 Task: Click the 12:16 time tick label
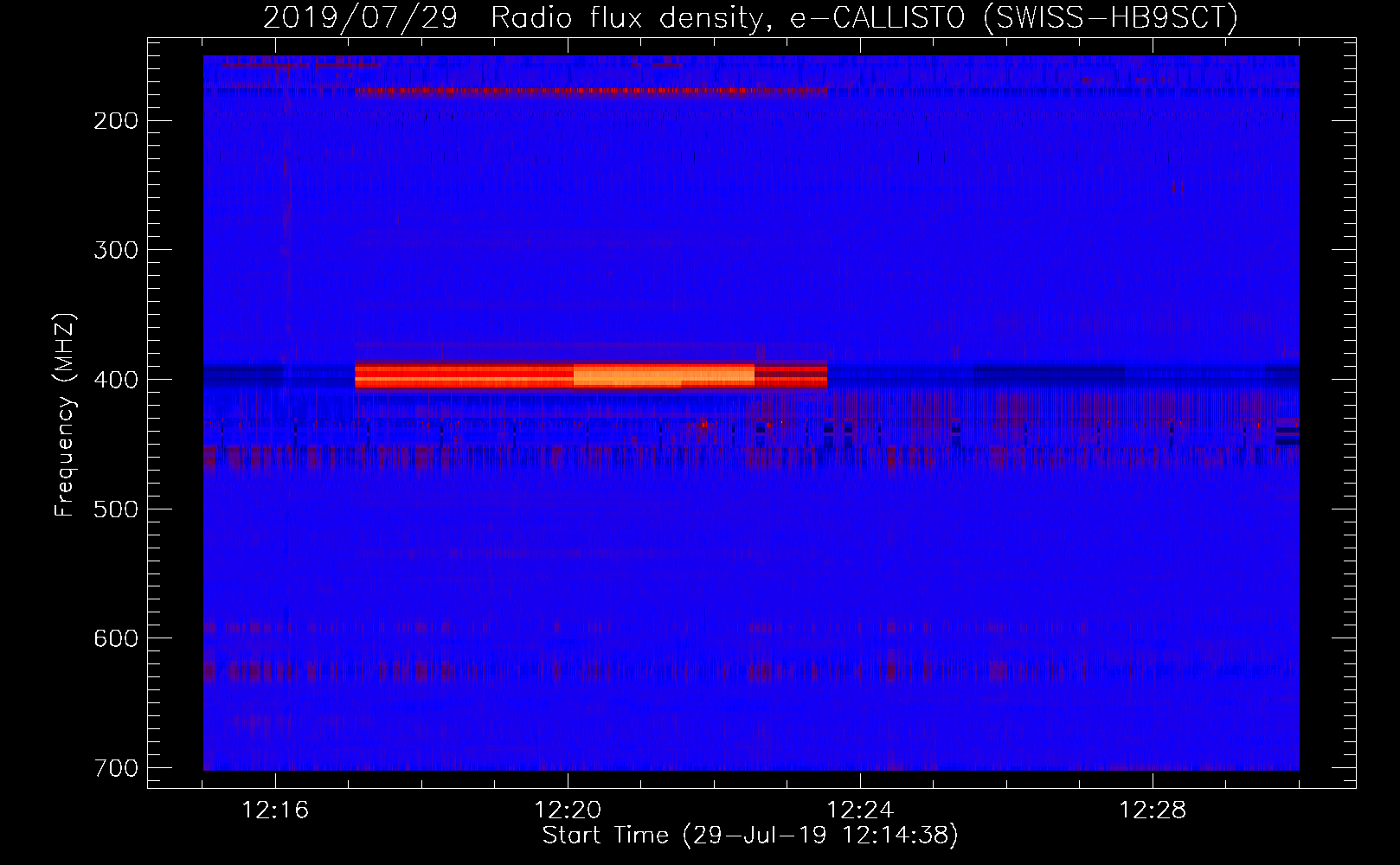(275, 811)
